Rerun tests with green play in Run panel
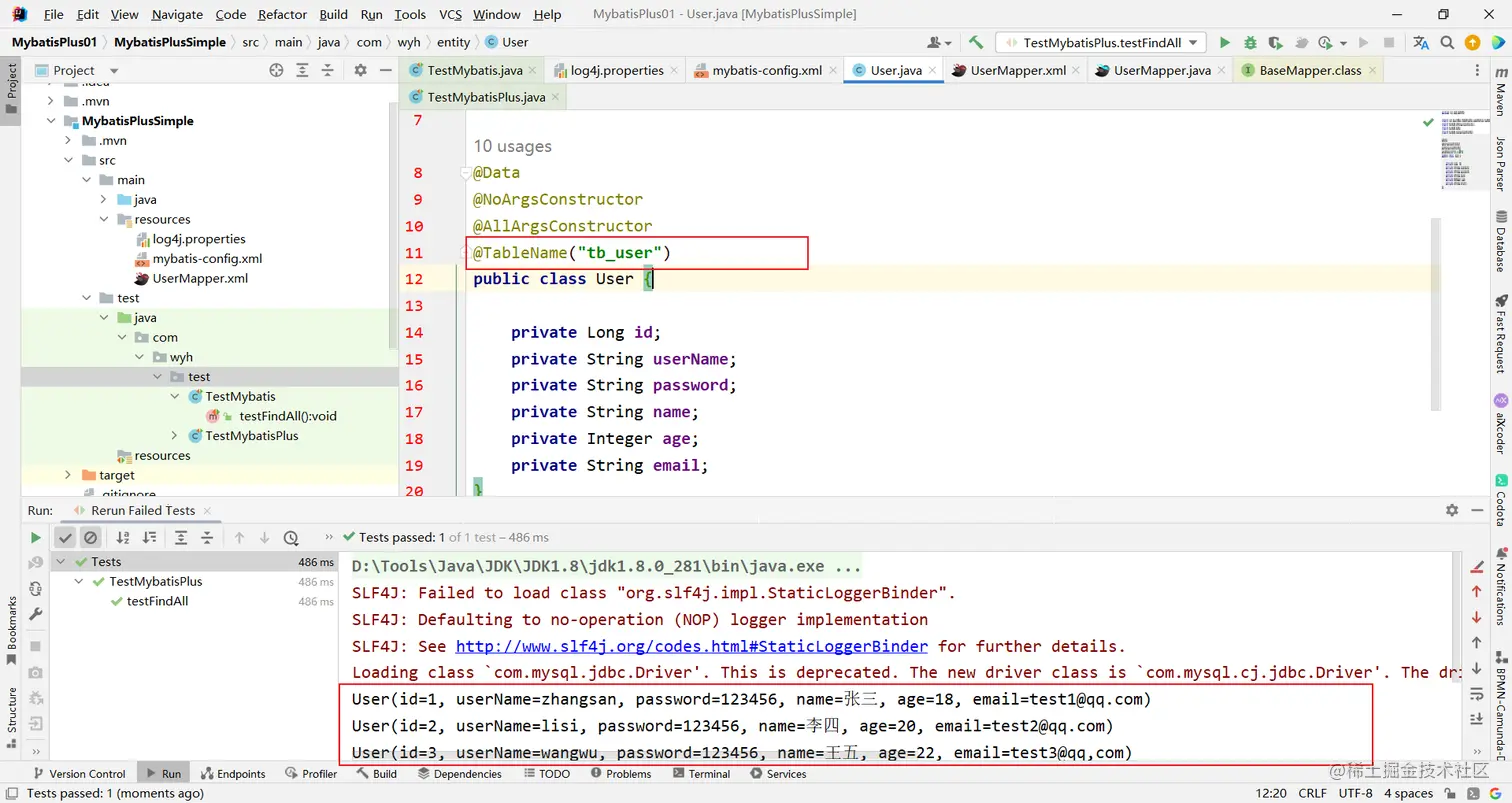Screen dimensions: 1512x803 point(36,537)
